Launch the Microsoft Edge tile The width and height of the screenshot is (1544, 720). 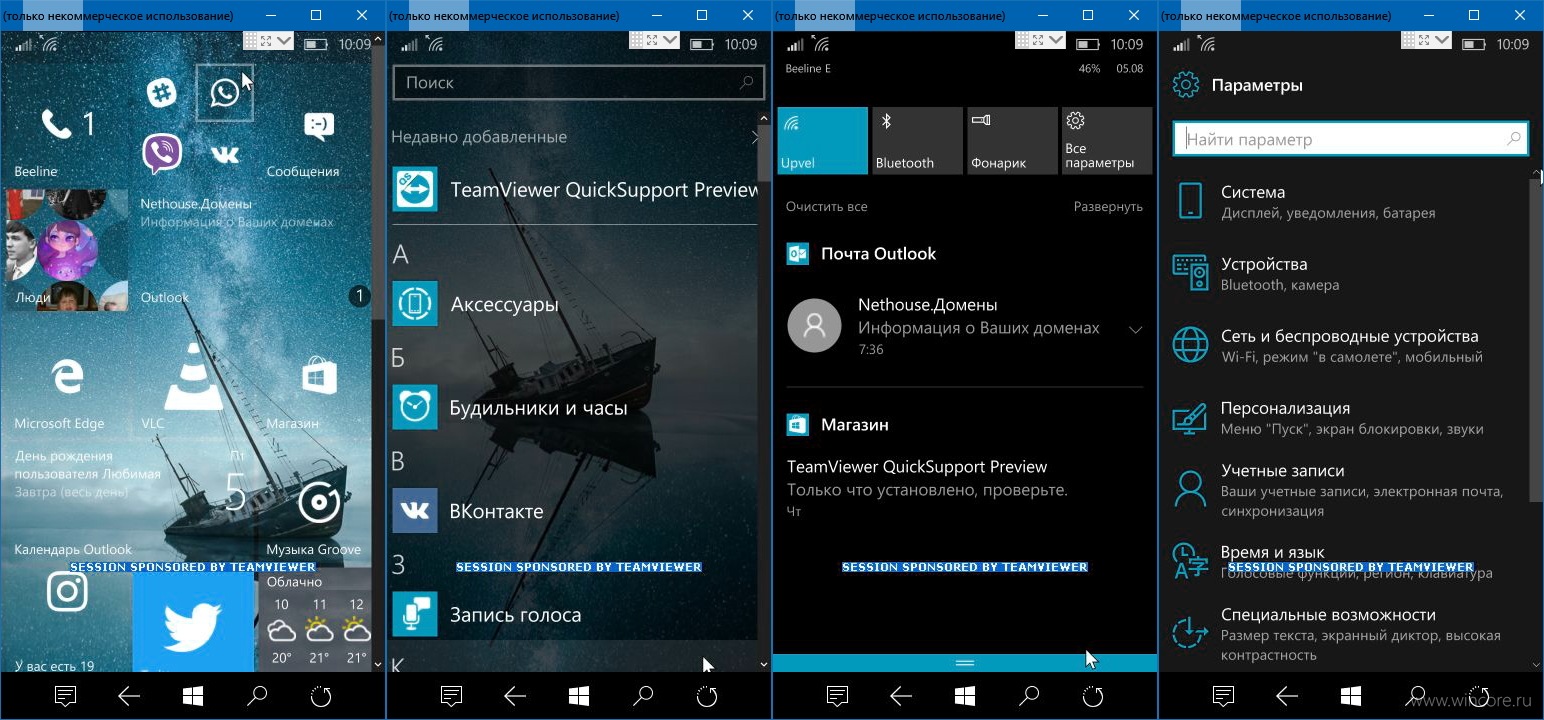click(x=66, y=376)
